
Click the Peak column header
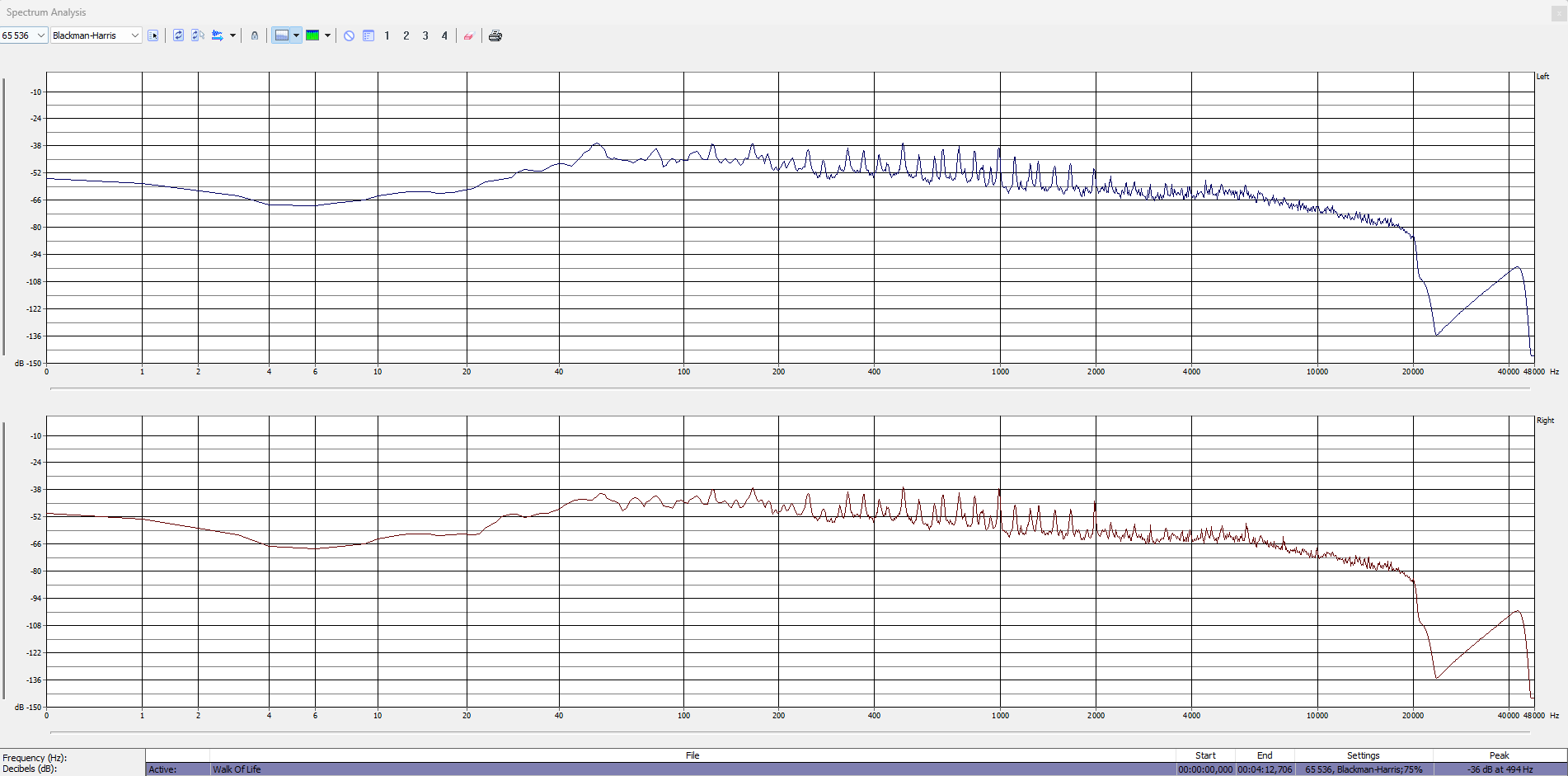(x=1499, y=755)
